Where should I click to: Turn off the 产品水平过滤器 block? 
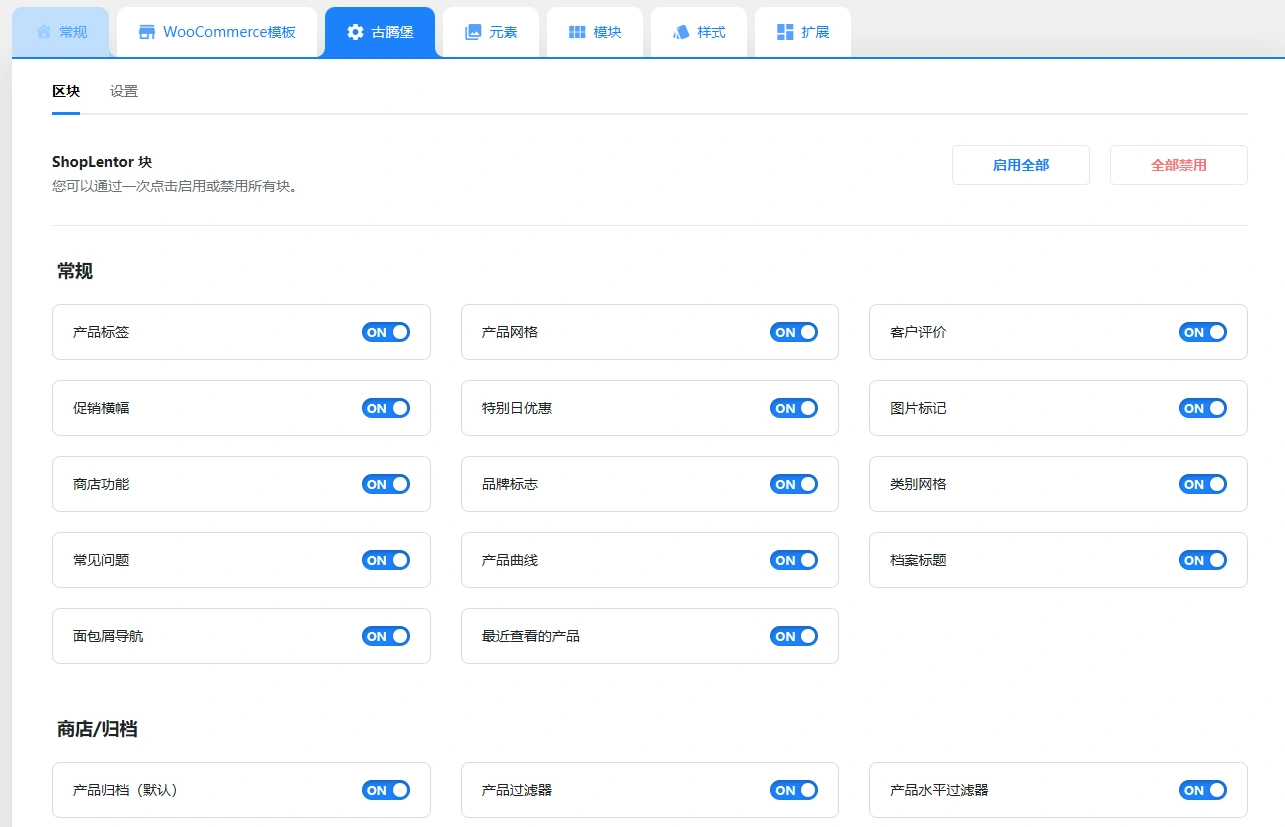(x=1203, y=790)
